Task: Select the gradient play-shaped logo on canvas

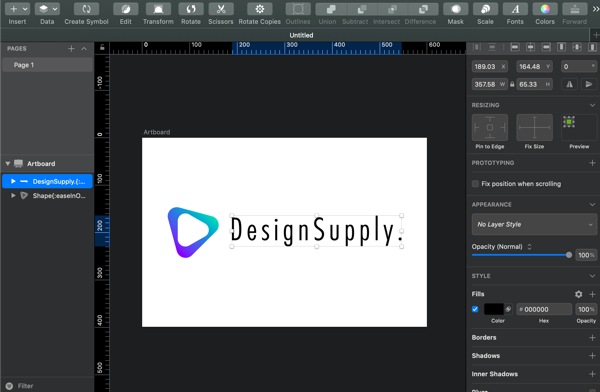Action: pos(192,232)
